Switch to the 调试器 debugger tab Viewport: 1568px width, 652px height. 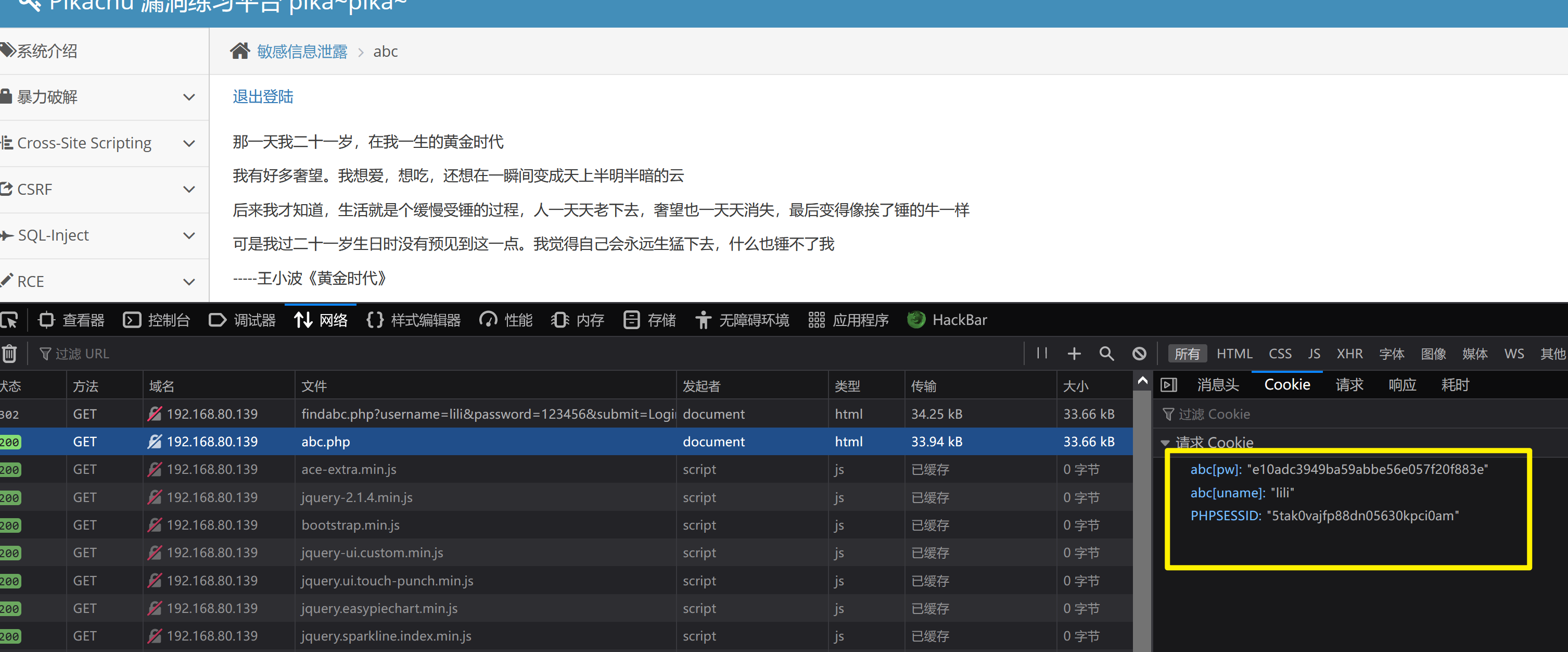pos(241,320)
